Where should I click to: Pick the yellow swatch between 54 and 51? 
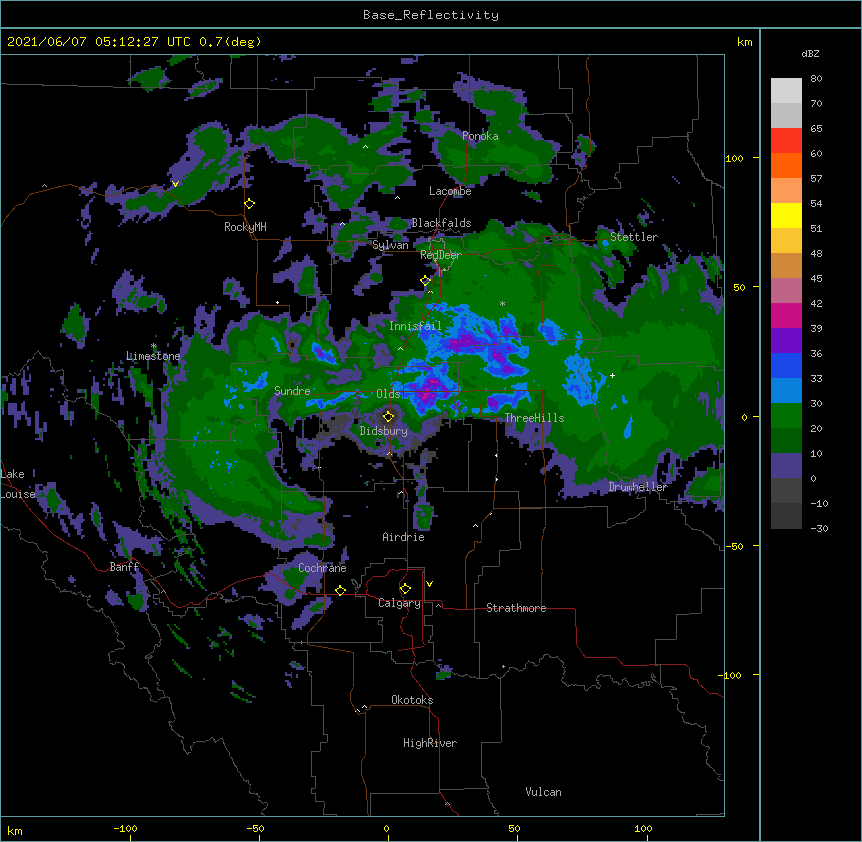click(786, 215)
